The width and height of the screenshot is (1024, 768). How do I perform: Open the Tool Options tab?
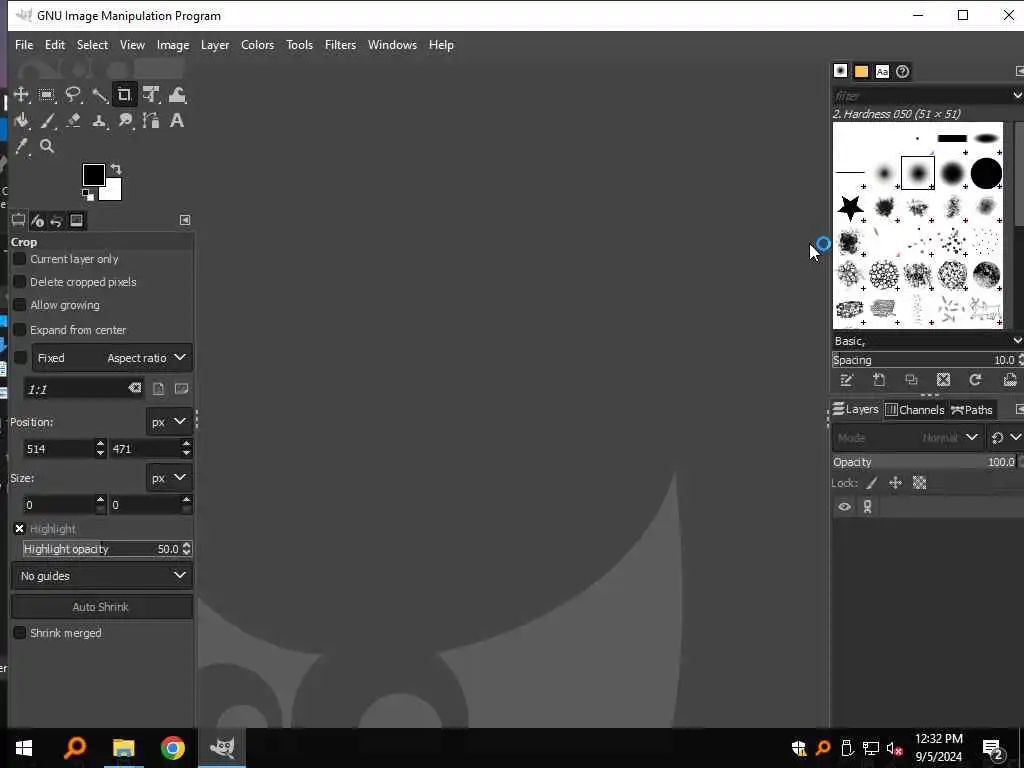click(18, 221)
